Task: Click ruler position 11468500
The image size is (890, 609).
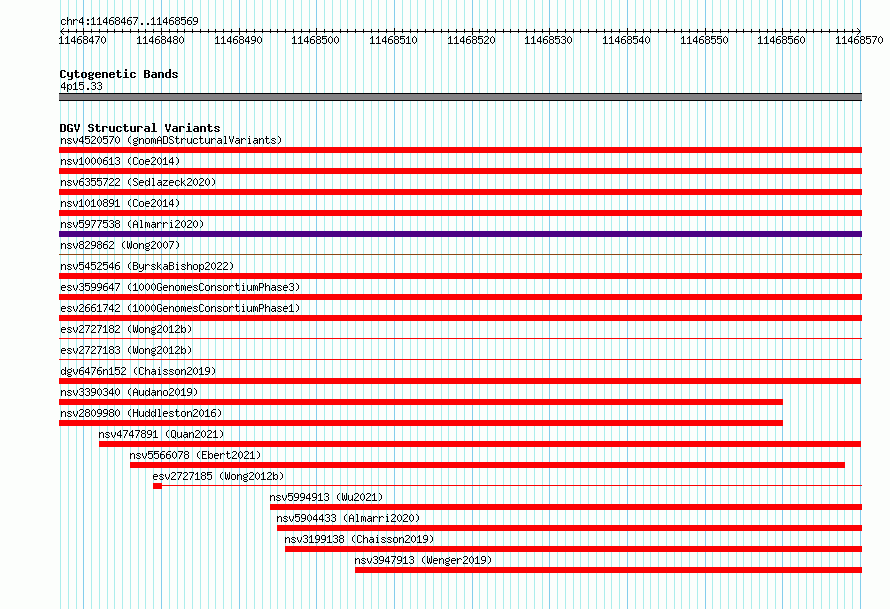Action: [x=316, y=40]
